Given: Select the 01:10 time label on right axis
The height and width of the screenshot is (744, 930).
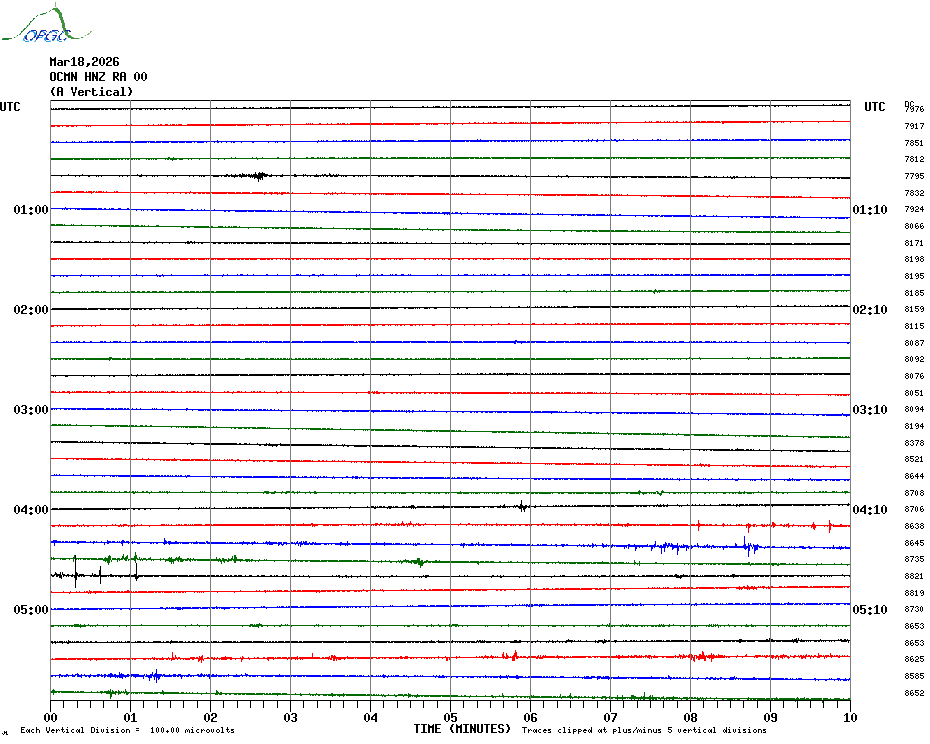Looking at the screenshot, I should coord(870,210).
